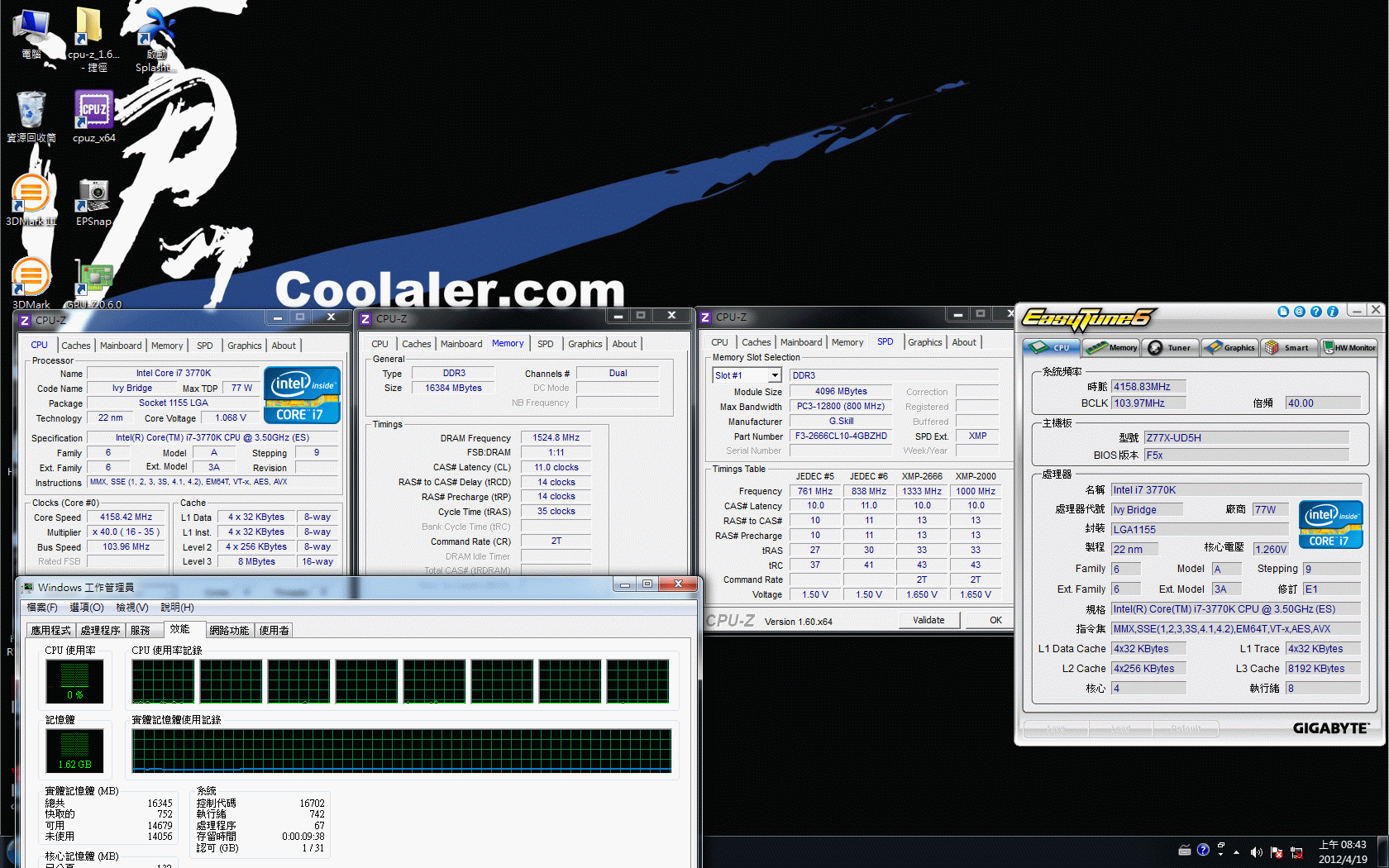Open 選項(O) menu in Task Manager
This screenshot has width=1389, height=868.
tap(87, 608)
